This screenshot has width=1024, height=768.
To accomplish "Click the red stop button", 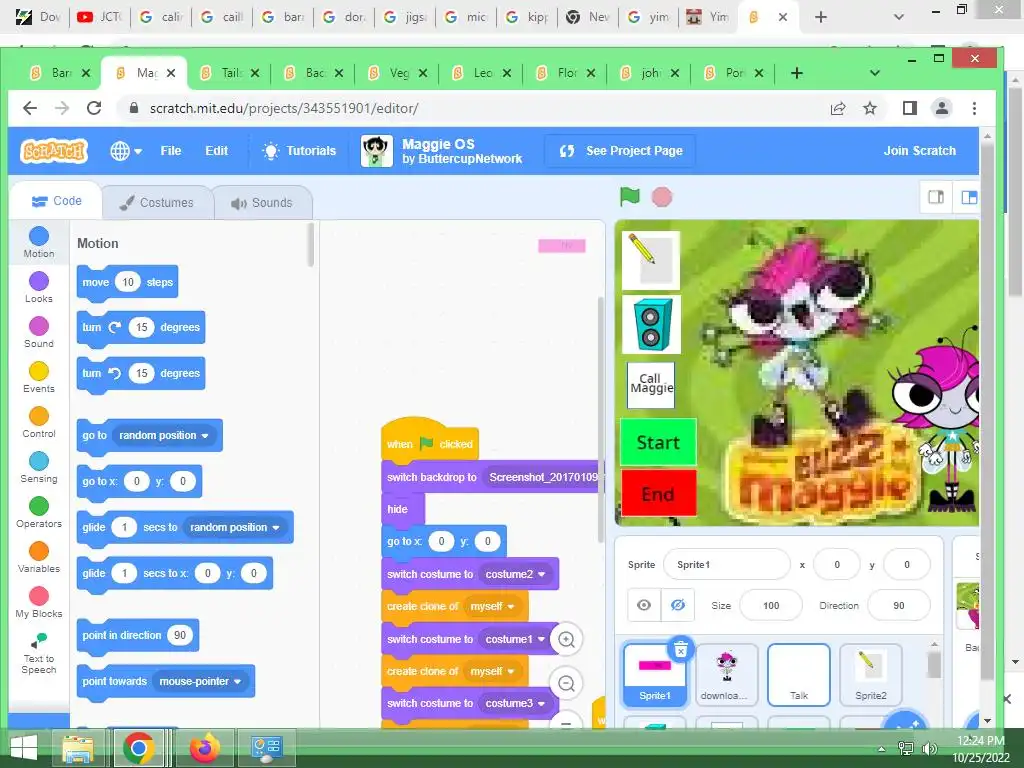I will 662,197.
